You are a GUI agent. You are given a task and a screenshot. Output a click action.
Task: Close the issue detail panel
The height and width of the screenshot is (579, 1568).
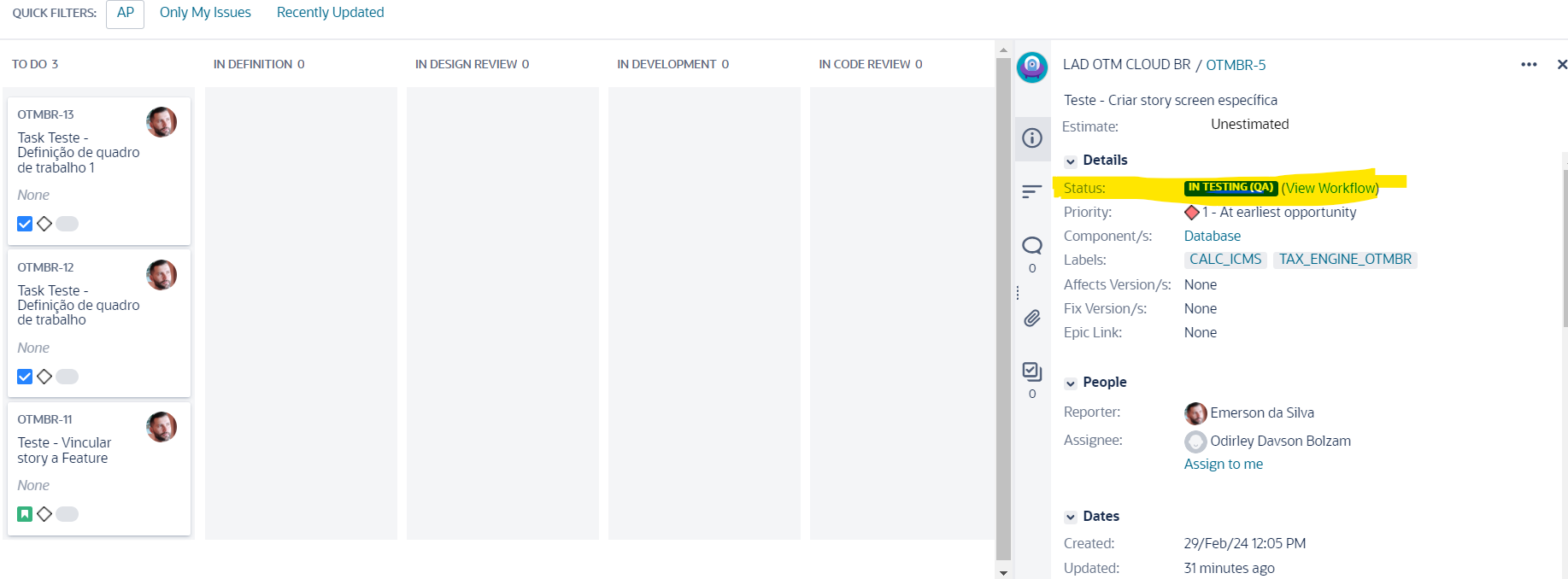(x=1561, y=65)
